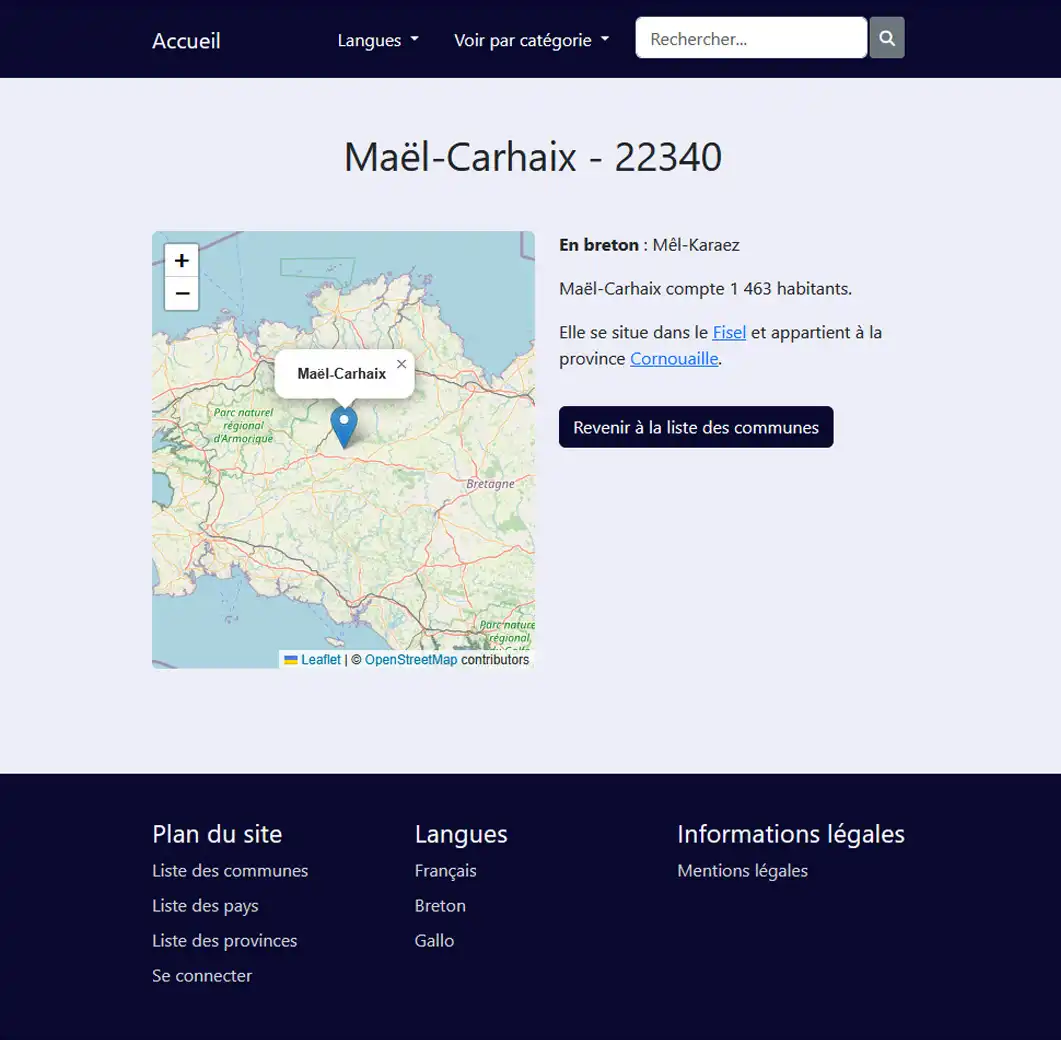The image size is (1061, 1040).
Task: Go to Accueil home link
Action: [186, 41]
